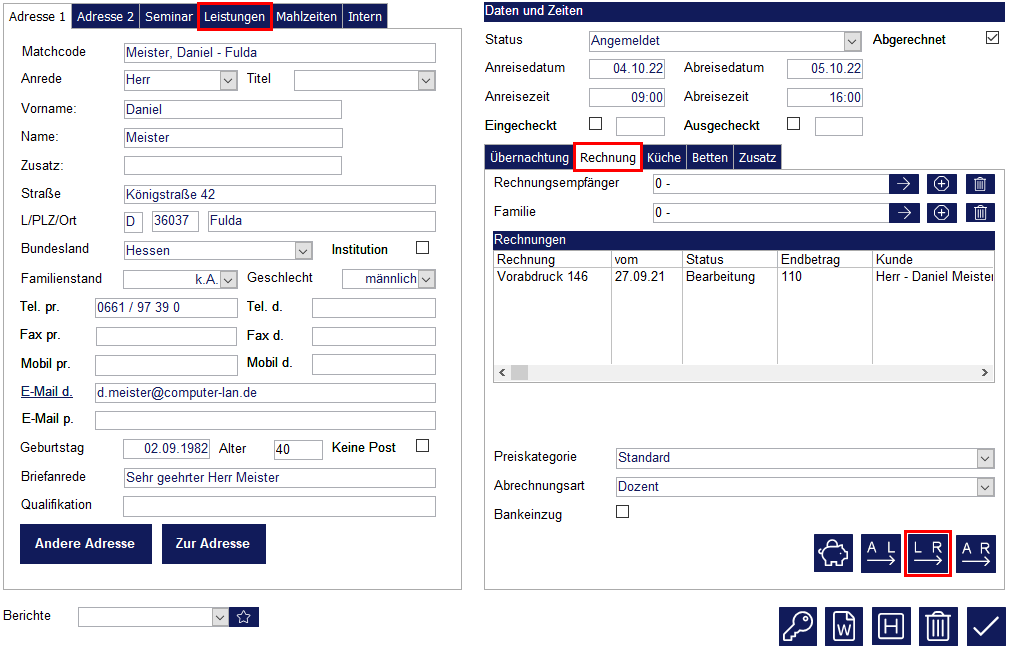Enable the Bankeinzug checkbox
This screenshot has height=649, width=1009.
click(x=623, y=512)
